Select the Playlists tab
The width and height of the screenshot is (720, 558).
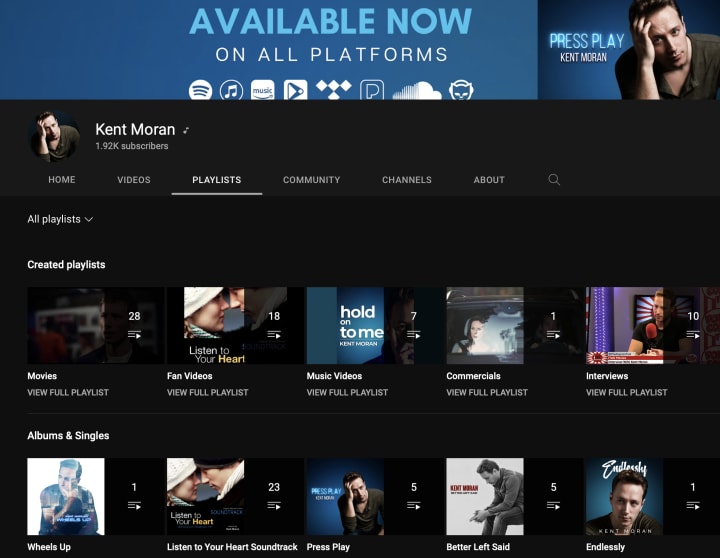[217, 180]
